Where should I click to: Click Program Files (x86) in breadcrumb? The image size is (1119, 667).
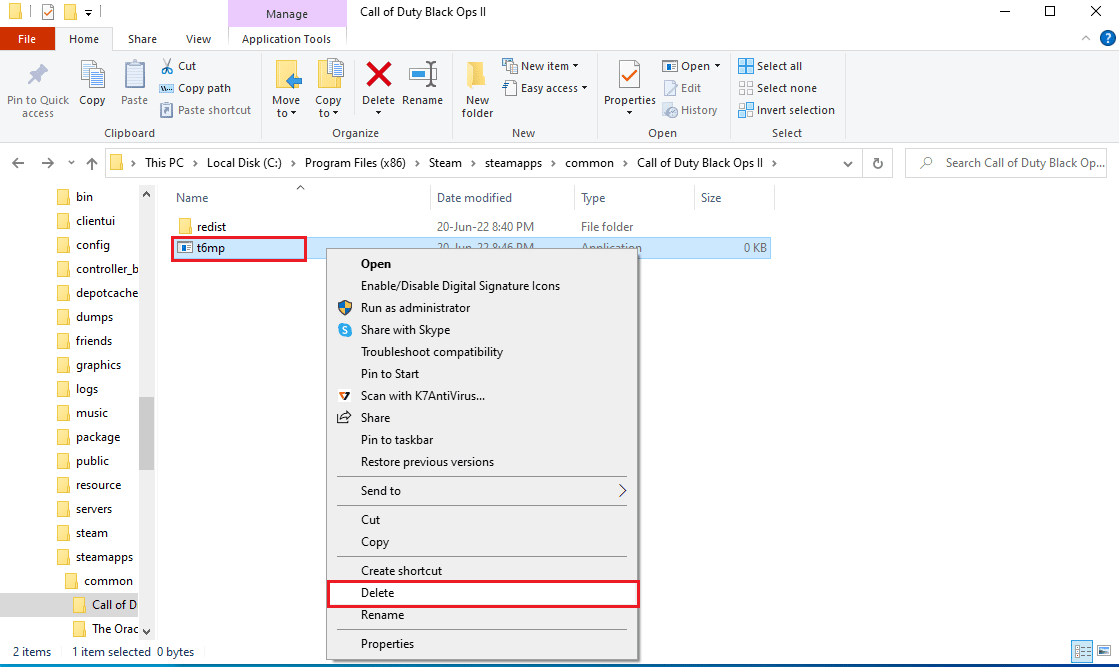pos(355,163)
